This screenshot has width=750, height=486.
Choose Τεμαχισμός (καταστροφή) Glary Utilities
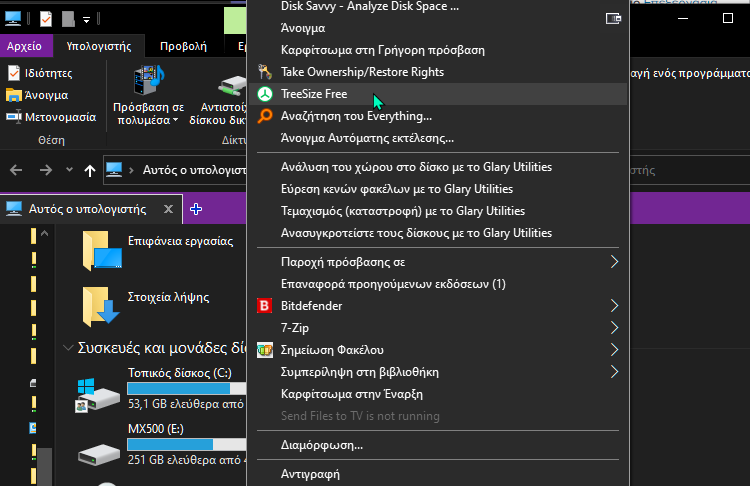coord(438,210)
